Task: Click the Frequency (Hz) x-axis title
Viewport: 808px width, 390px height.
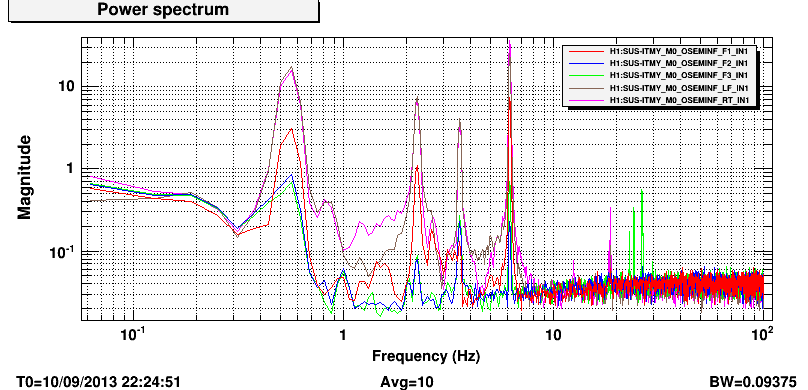Action: (x=426, y=355)
